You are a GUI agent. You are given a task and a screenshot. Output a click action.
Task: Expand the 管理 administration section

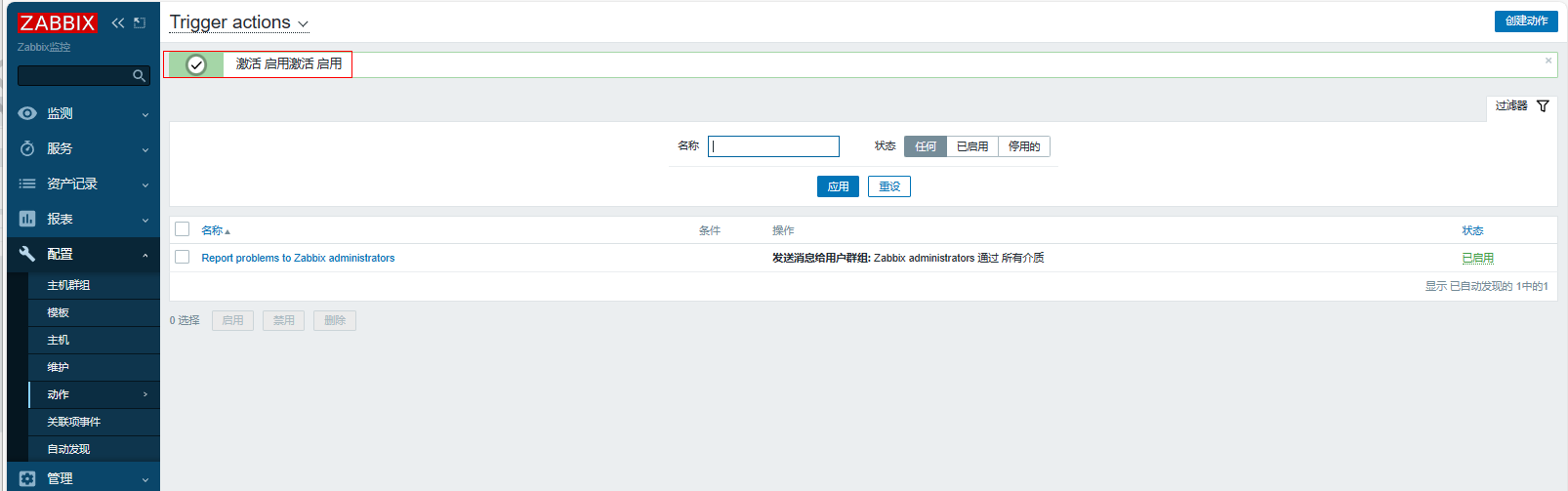(x=83, y=478)
